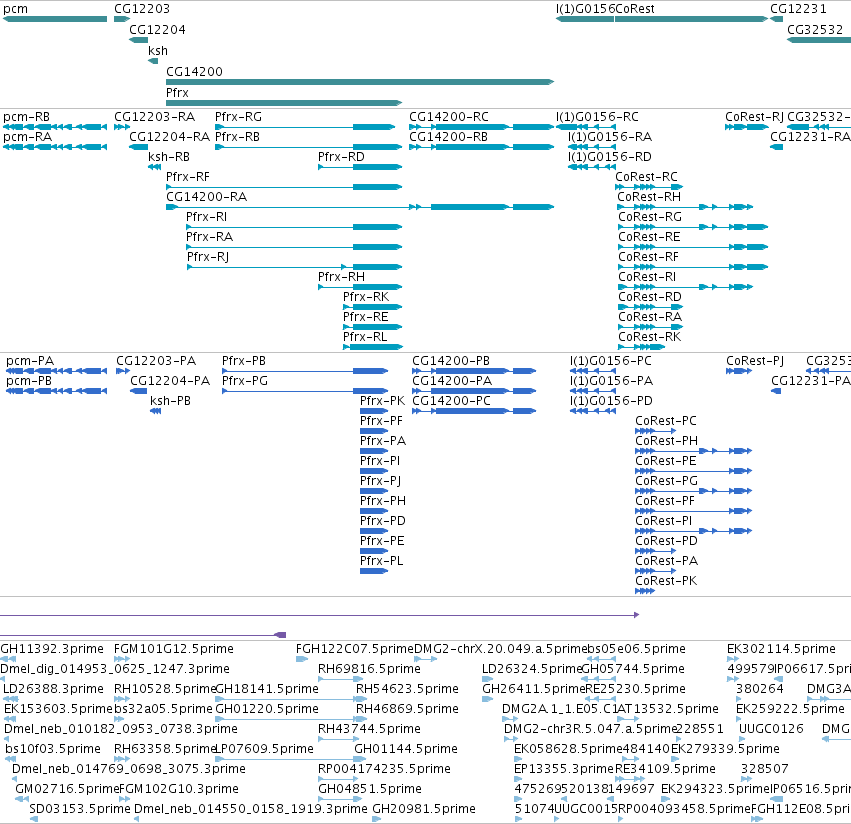Click protein Pfrx-PG

coord(305,391)
